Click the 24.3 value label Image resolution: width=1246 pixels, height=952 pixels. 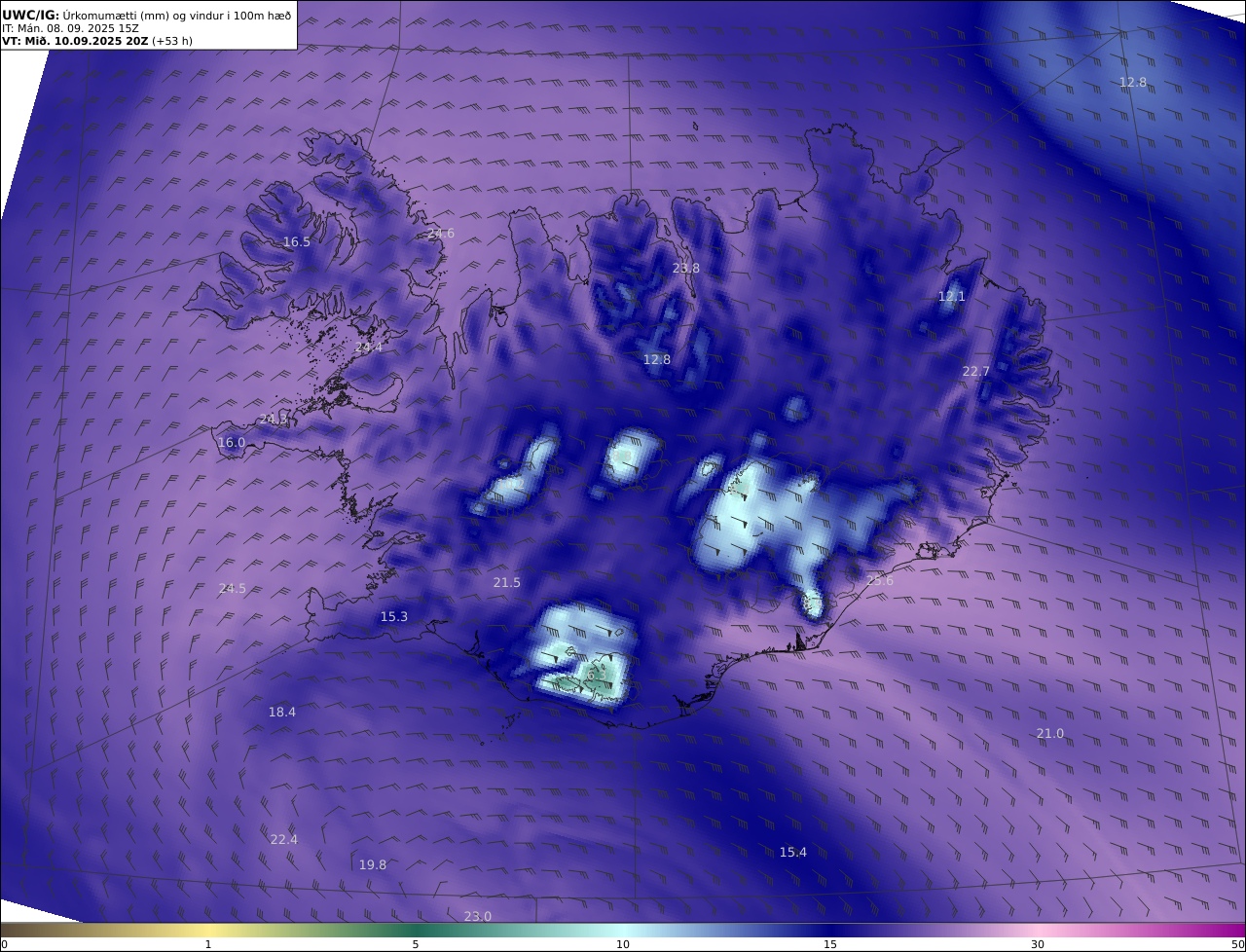point(274,419)
